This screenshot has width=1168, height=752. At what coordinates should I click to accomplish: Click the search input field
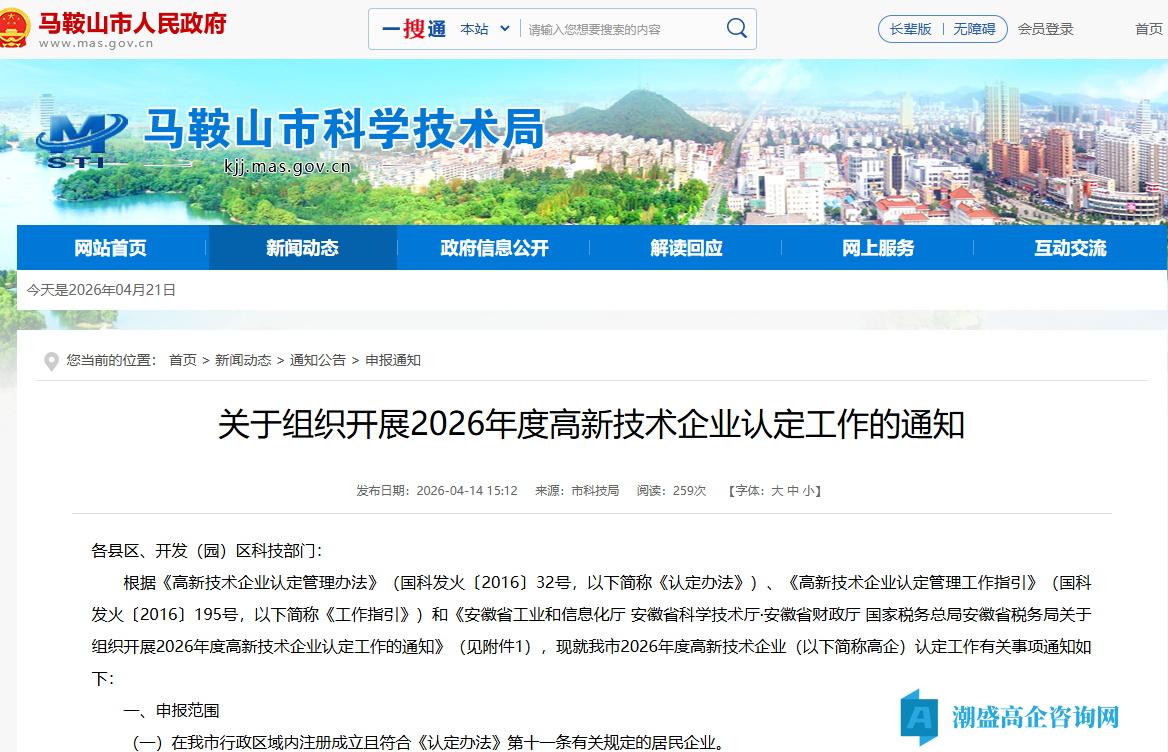click(x=620, y=29)
